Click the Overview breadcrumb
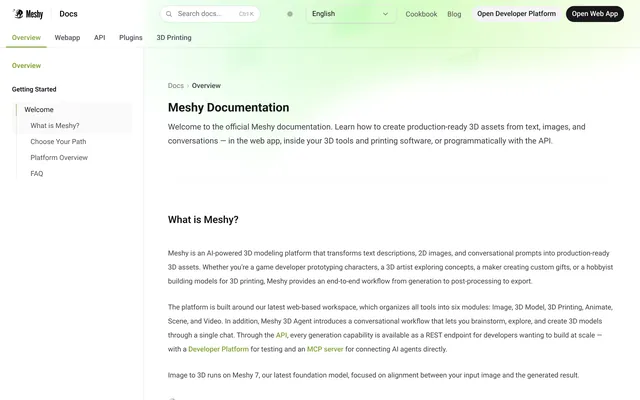 pos(206,86)
